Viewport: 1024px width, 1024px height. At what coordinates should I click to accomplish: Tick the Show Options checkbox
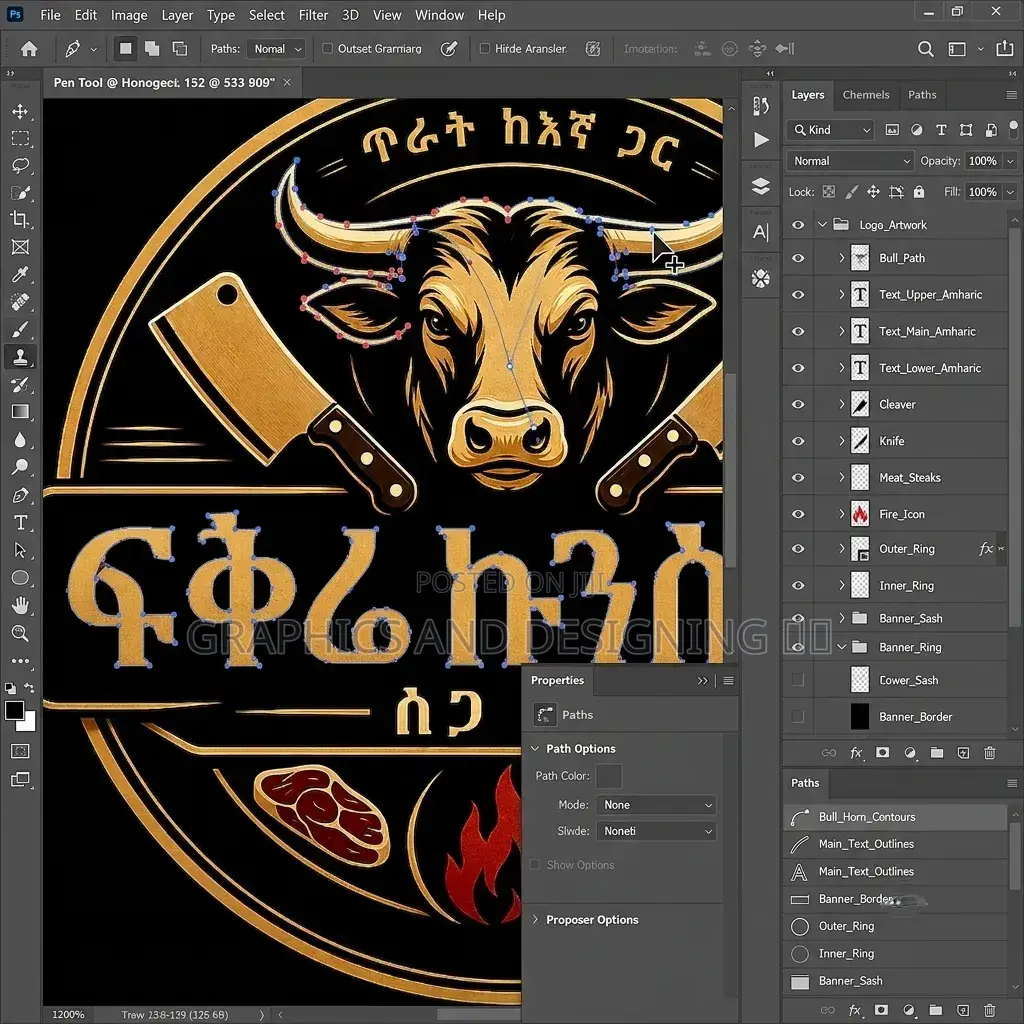coord(535,865)
